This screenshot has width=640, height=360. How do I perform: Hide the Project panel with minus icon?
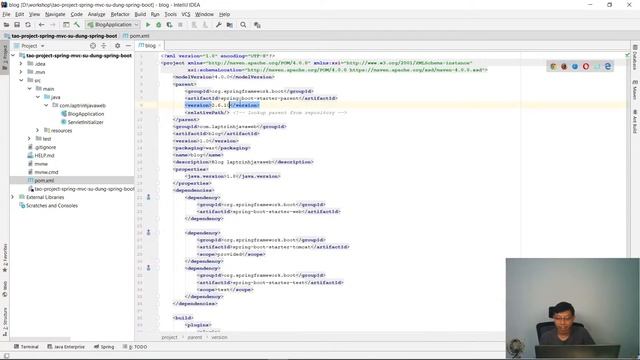(128, 46)
